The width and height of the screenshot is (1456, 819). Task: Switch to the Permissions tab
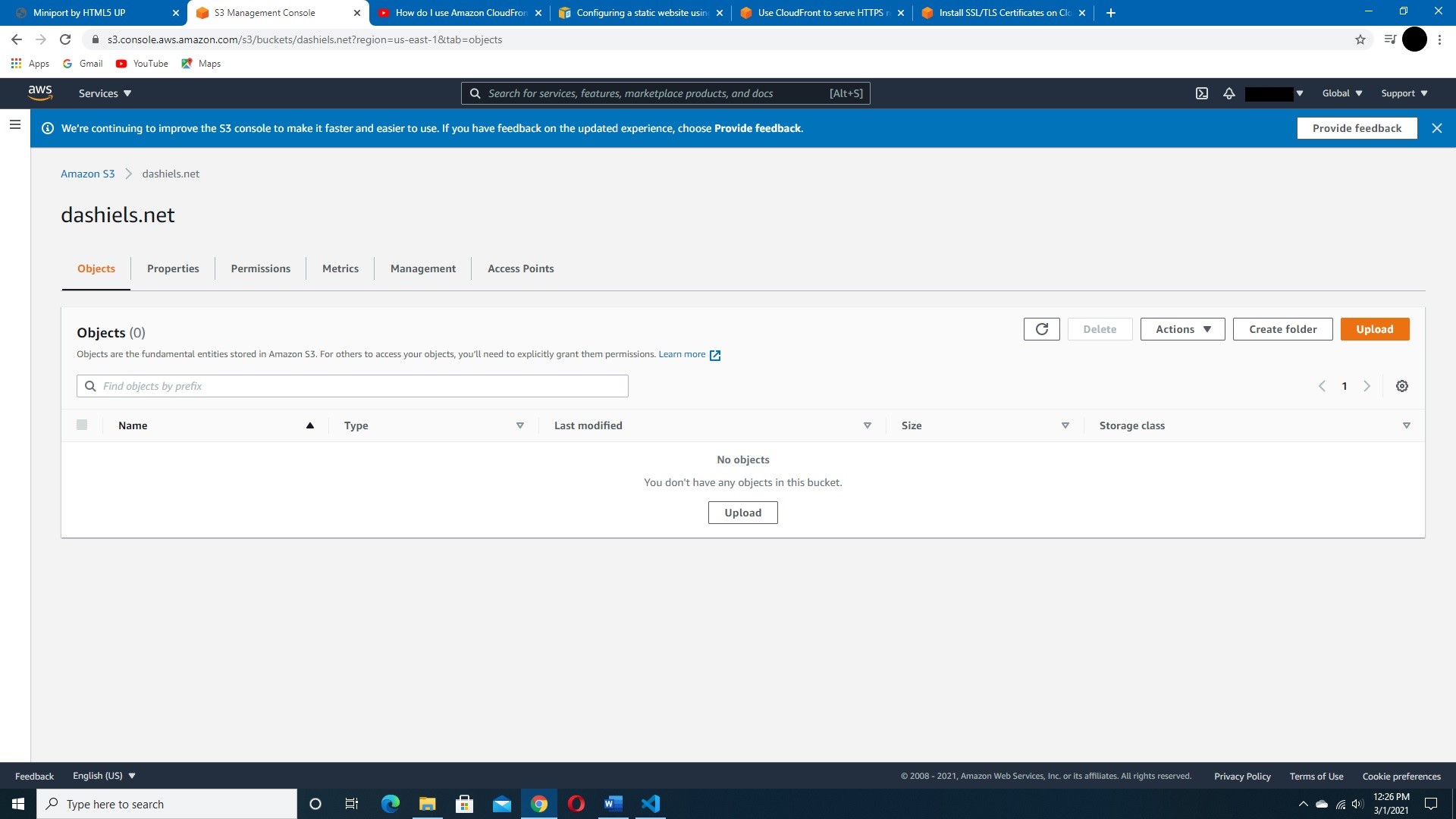pos(260,268)
